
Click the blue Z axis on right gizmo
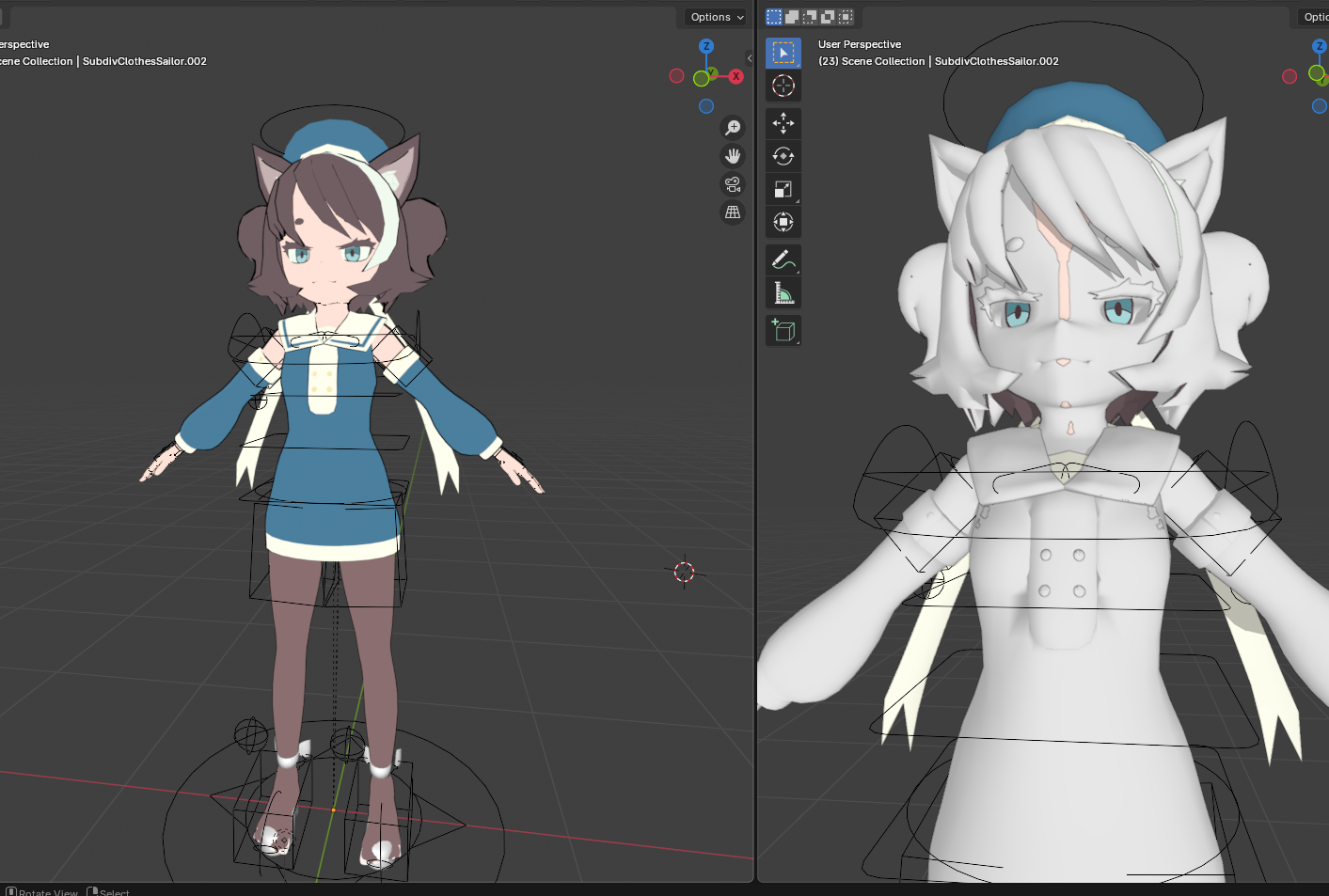[x=1320, y=46]
